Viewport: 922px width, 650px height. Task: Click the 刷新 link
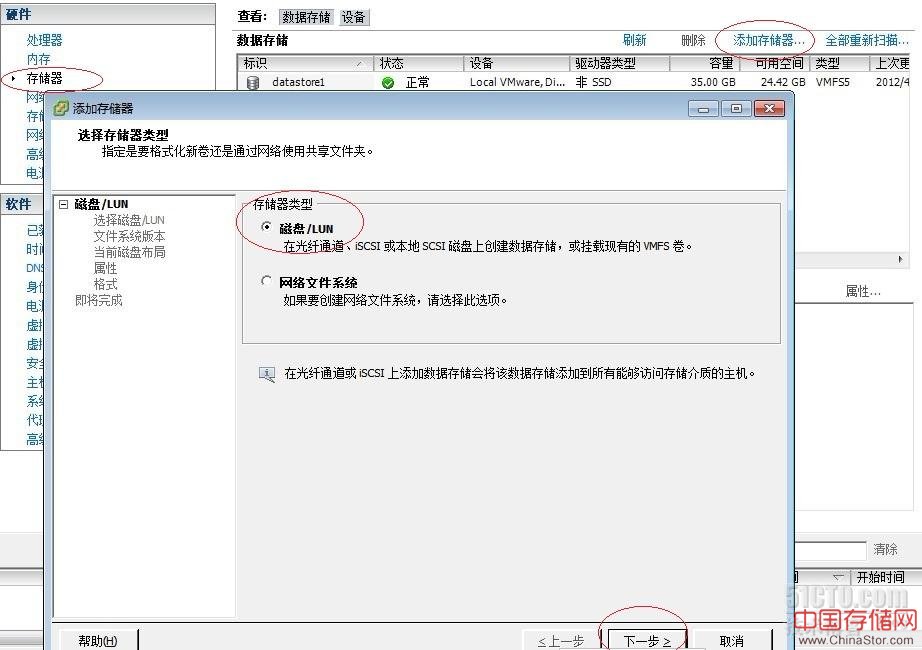click(x=634, y=40)
